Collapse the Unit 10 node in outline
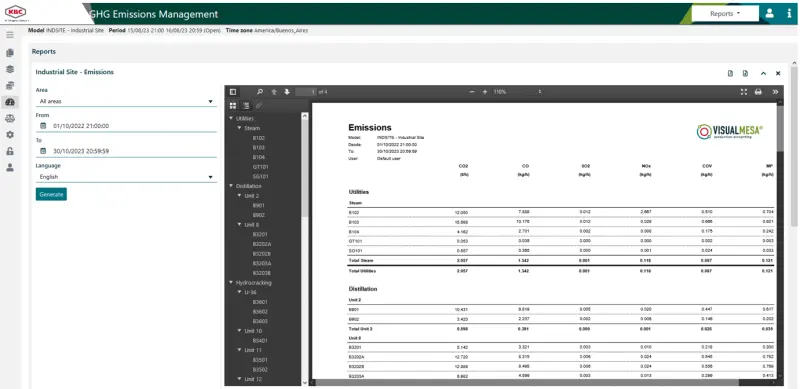This screenshot has height=389, width=800. [x=240, y=331]
